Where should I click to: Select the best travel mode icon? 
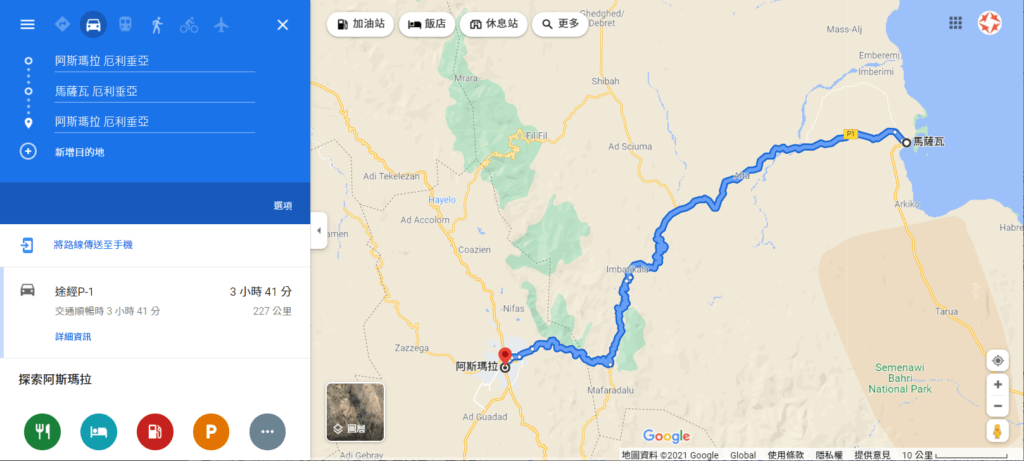click(x=63, y=25)
